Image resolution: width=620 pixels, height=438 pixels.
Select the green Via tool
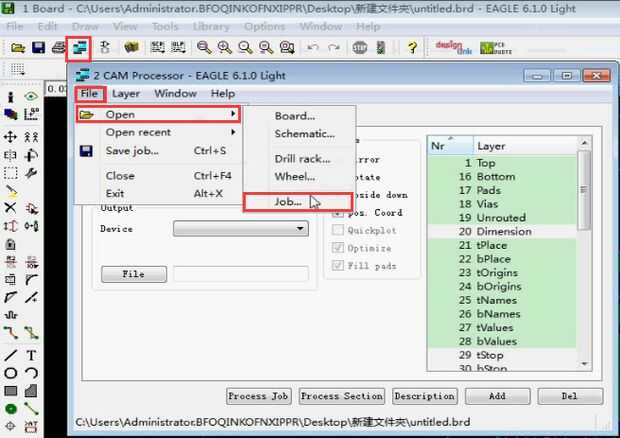tap(11, 408)
